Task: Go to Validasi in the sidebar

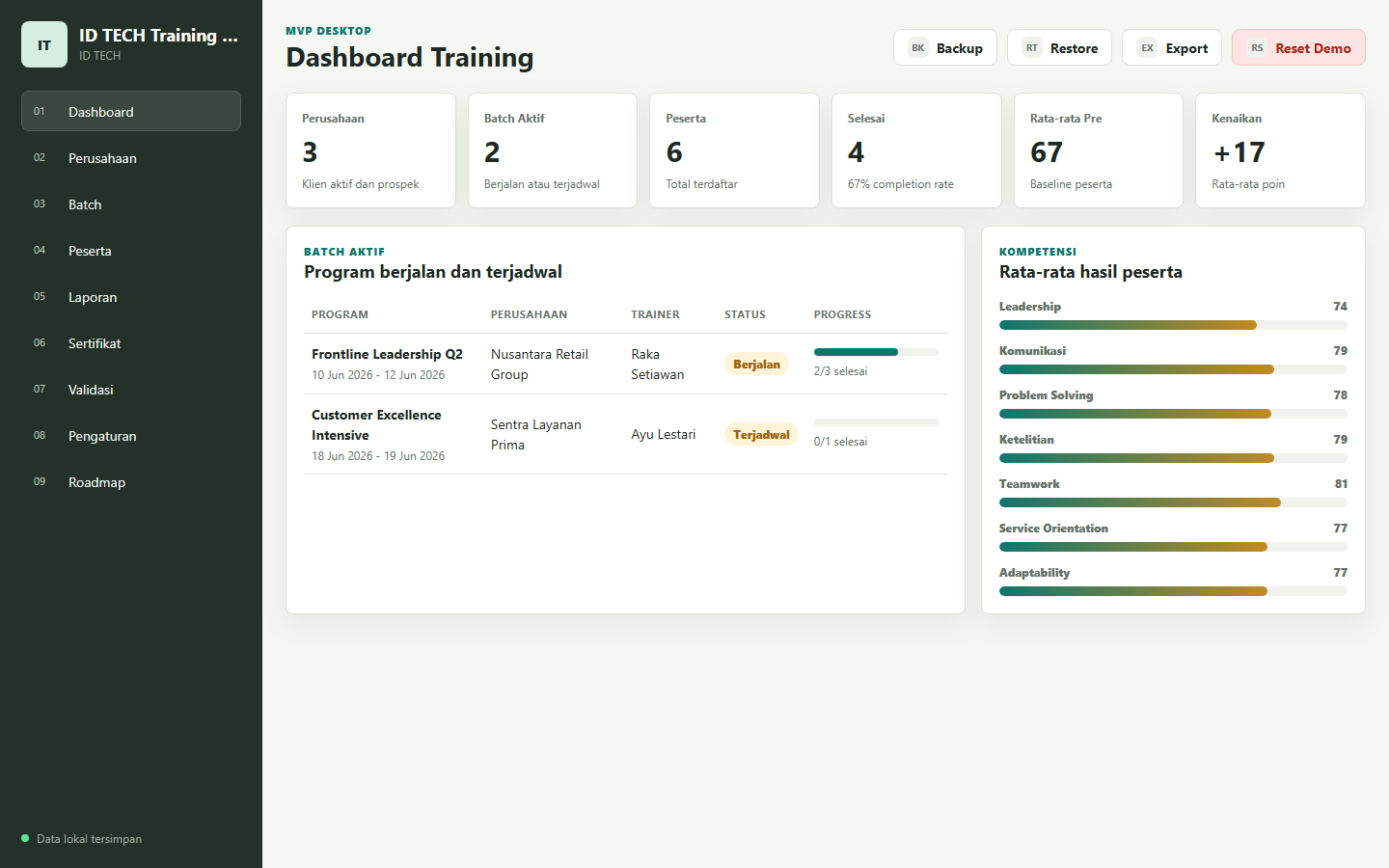Action: pos(131,390)
